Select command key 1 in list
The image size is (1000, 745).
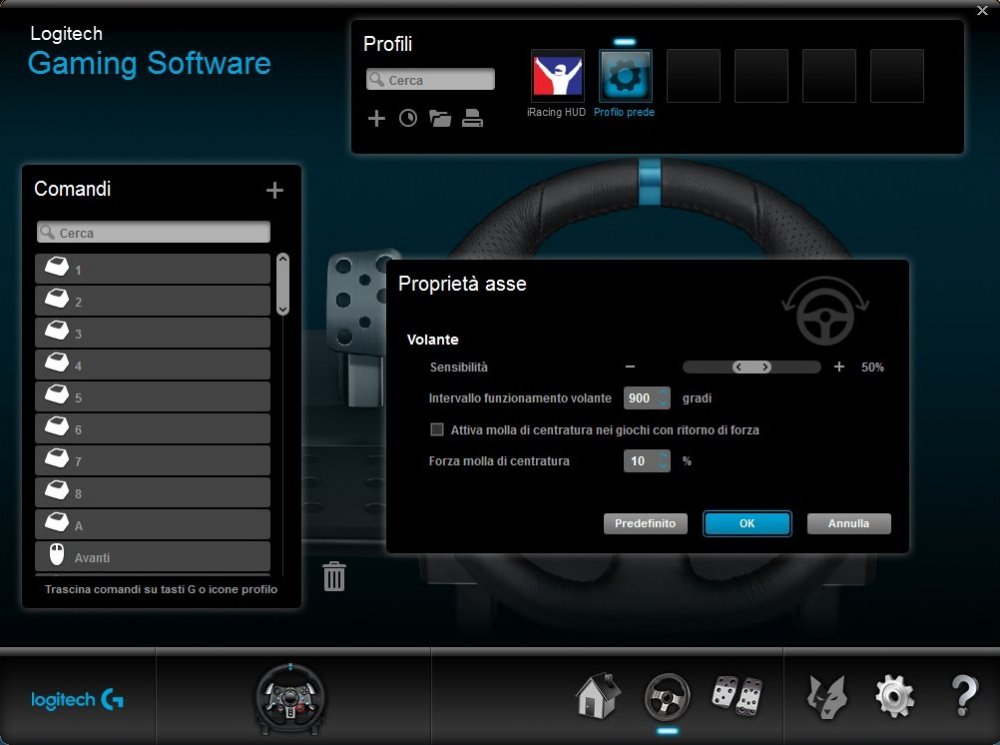[x=153, y=269]
